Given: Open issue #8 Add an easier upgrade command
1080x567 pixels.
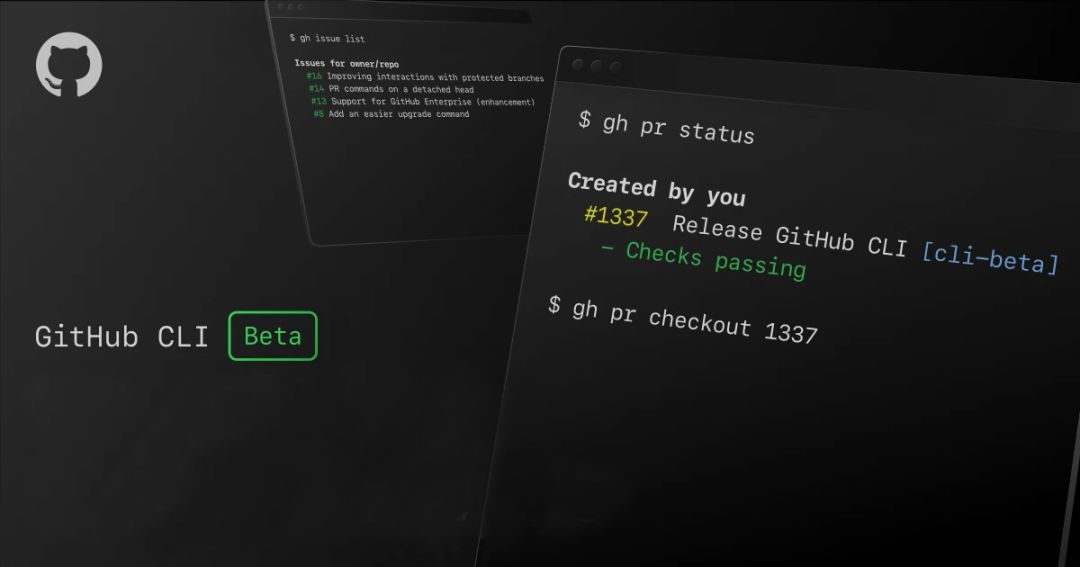Looking at the screenshot, I should point(390,114).
